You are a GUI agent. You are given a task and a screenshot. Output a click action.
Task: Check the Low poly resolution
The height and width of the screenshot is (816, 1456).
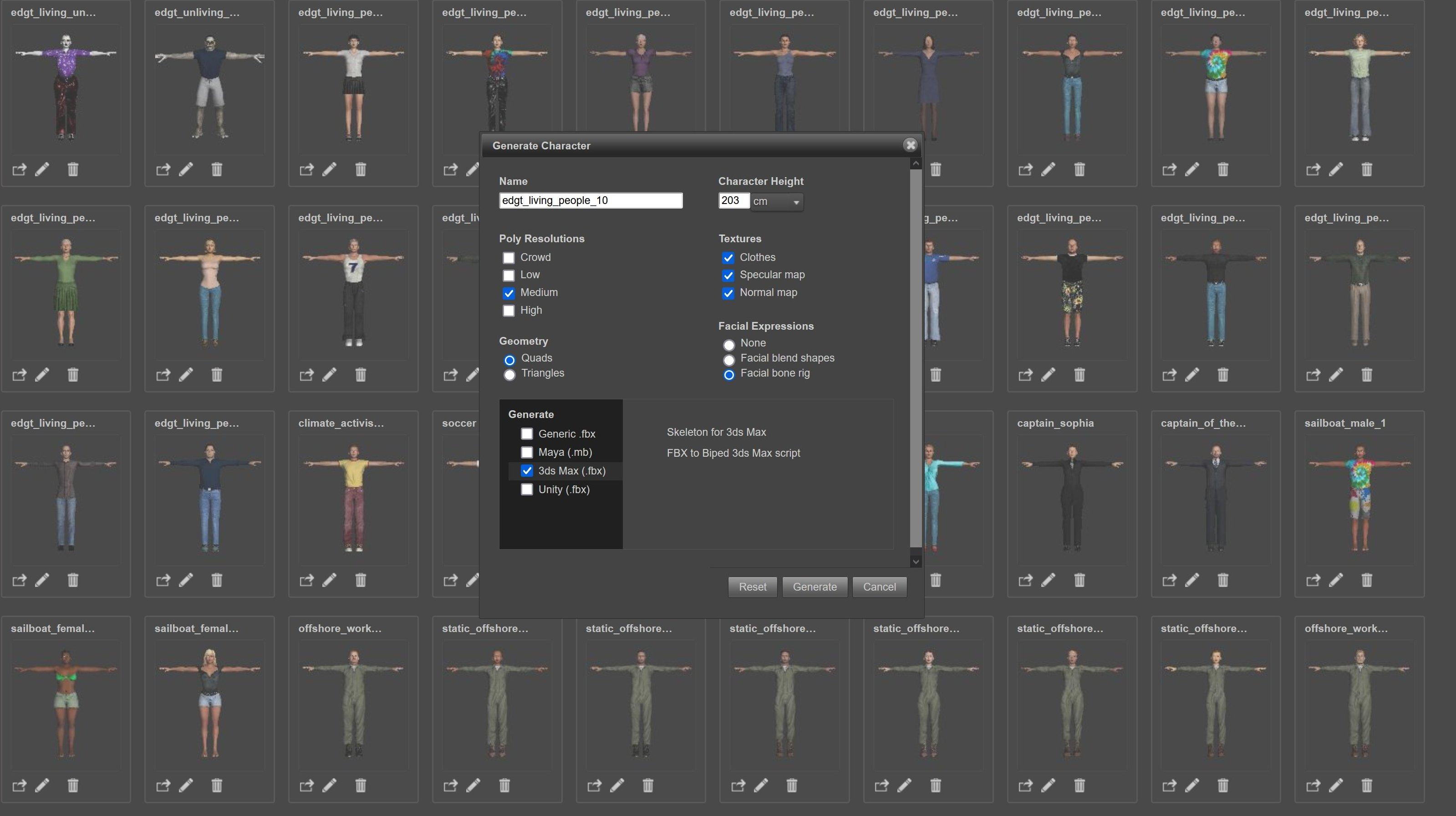click(509, 275)
